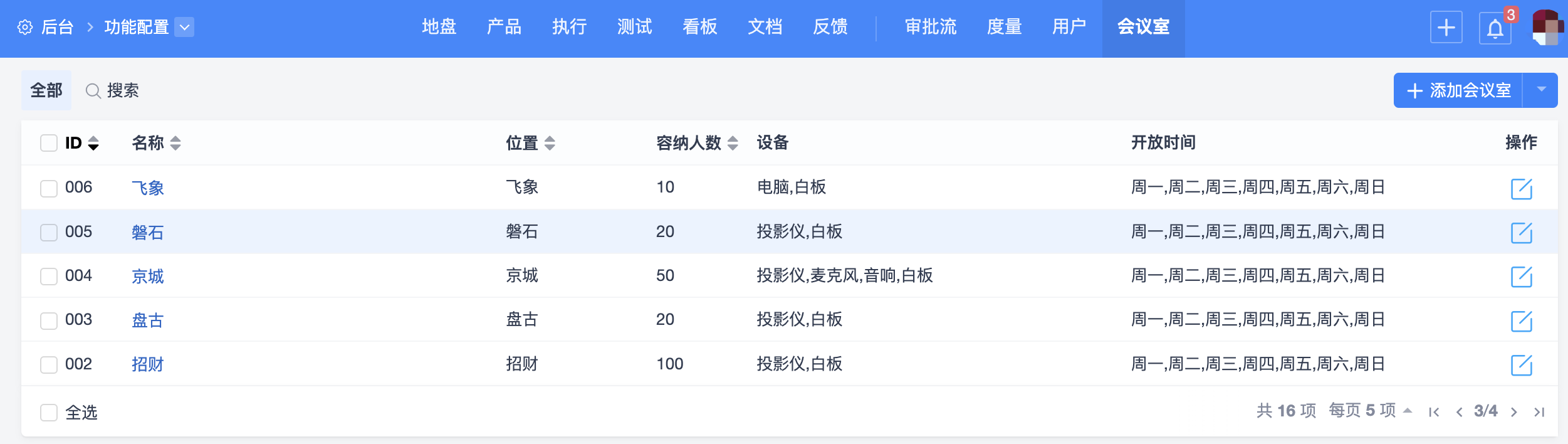Screen dimensions: 1568x444
Task: Click the search magnifier icon
Action: pos(93,91)
